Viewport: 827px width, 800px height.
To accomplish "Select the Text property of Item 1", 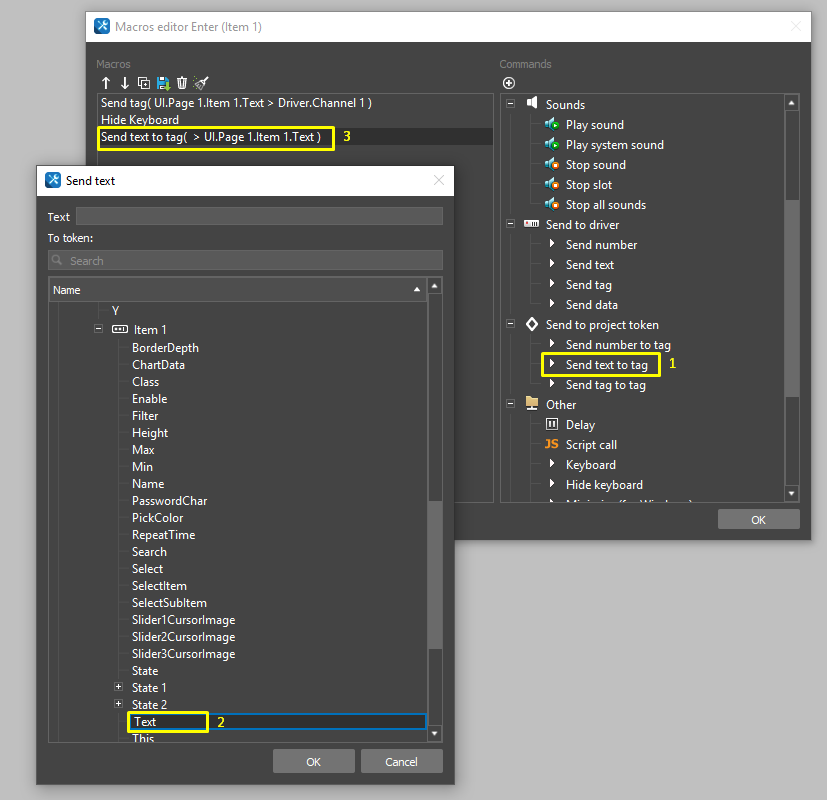I will click(144, 721).
